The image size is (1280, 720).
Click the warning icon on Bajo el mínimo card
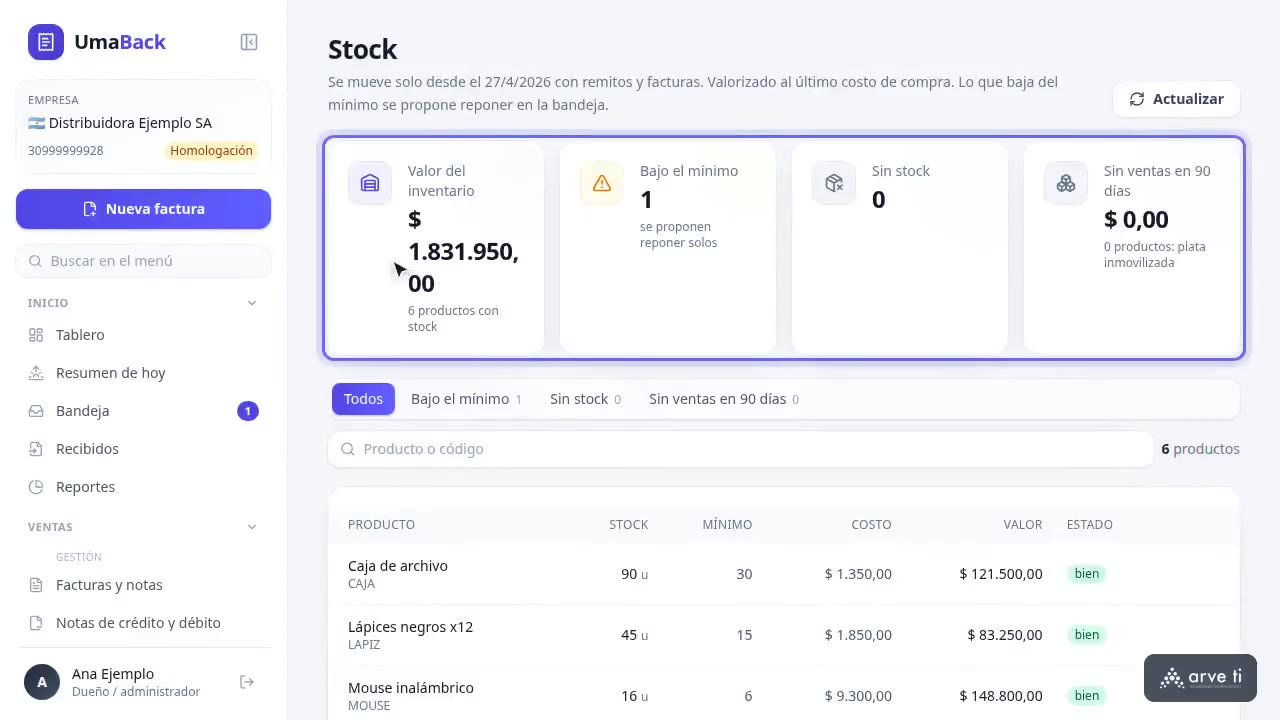(x=602, y=183)
